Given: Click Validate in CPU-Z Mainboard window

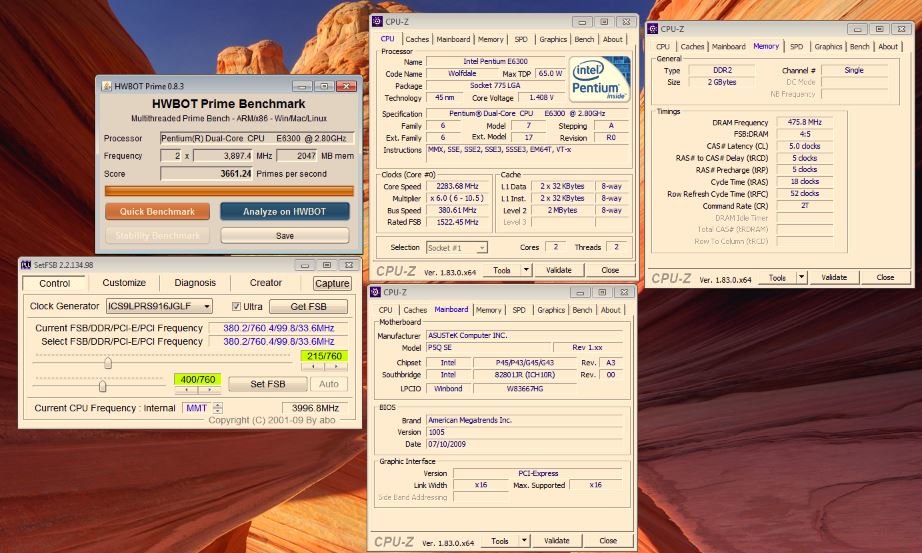Looking at the screenshot, I should coord(556,541).
